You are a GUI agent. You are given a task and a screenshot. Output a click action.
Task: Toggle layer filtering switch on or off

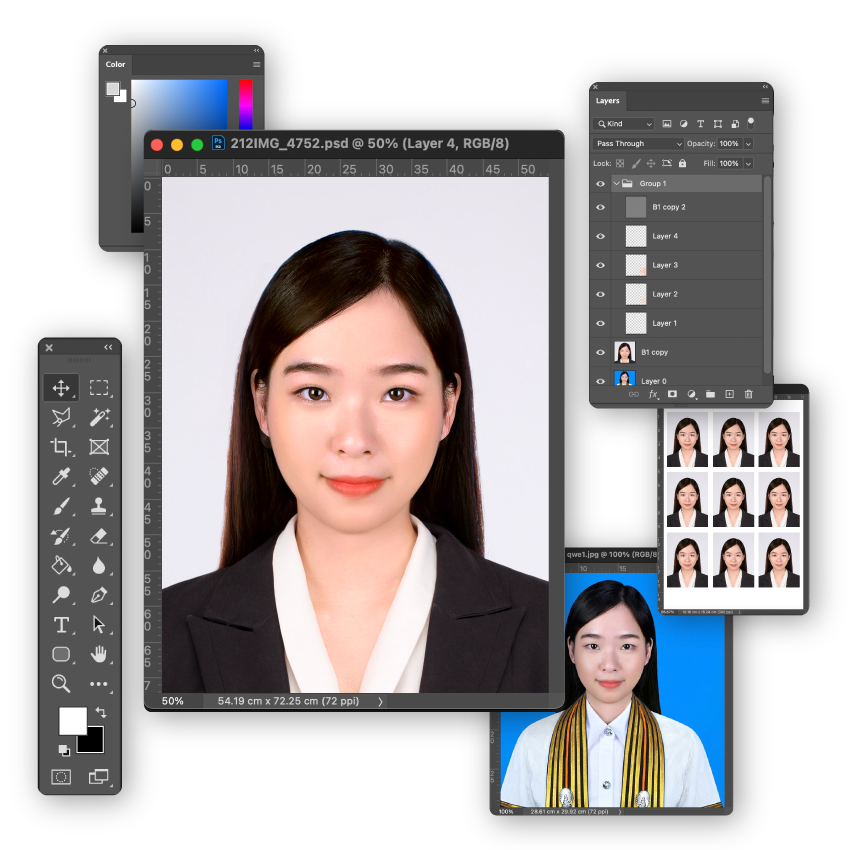click(751, 124)
